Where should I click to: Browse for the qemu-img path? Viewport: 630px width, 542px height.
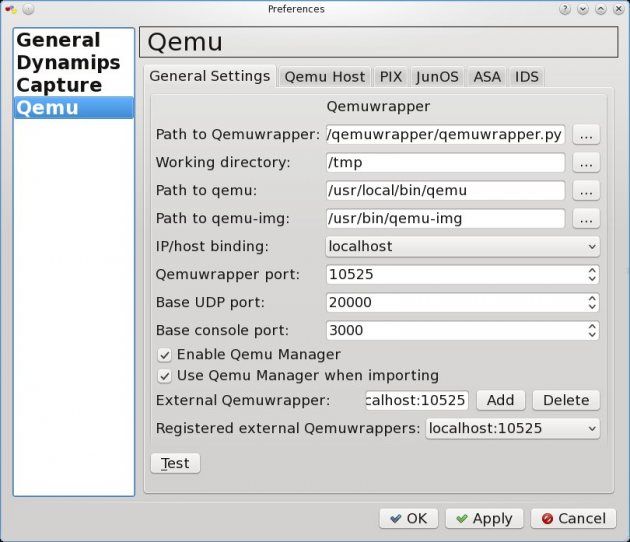[586, 219]
